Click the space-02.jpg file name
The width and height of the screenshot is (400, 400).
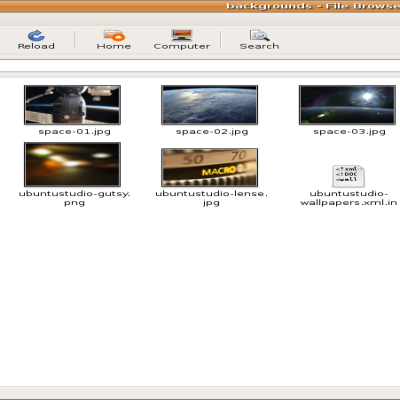click(x=212, y=132)
